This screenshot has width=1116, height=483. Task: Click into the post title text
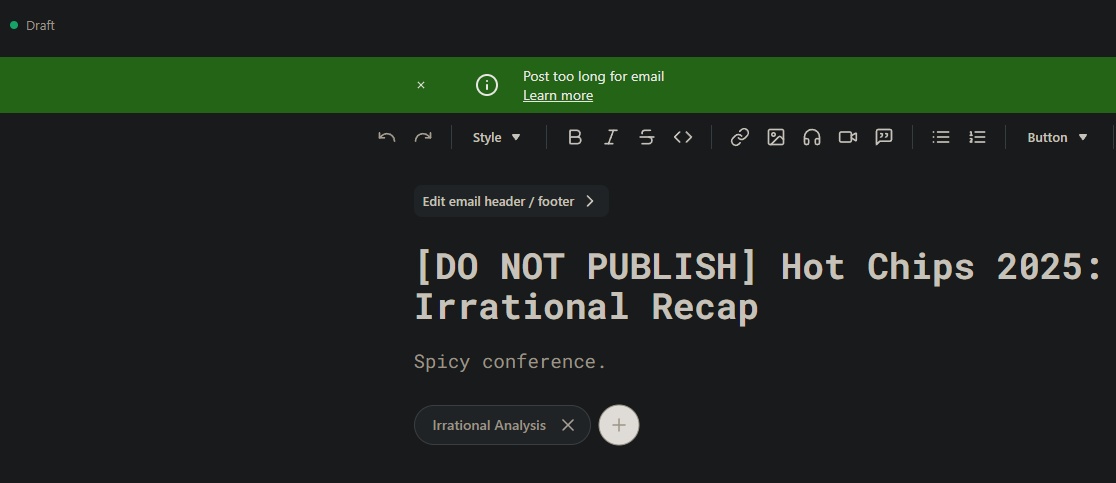(757, 287)
